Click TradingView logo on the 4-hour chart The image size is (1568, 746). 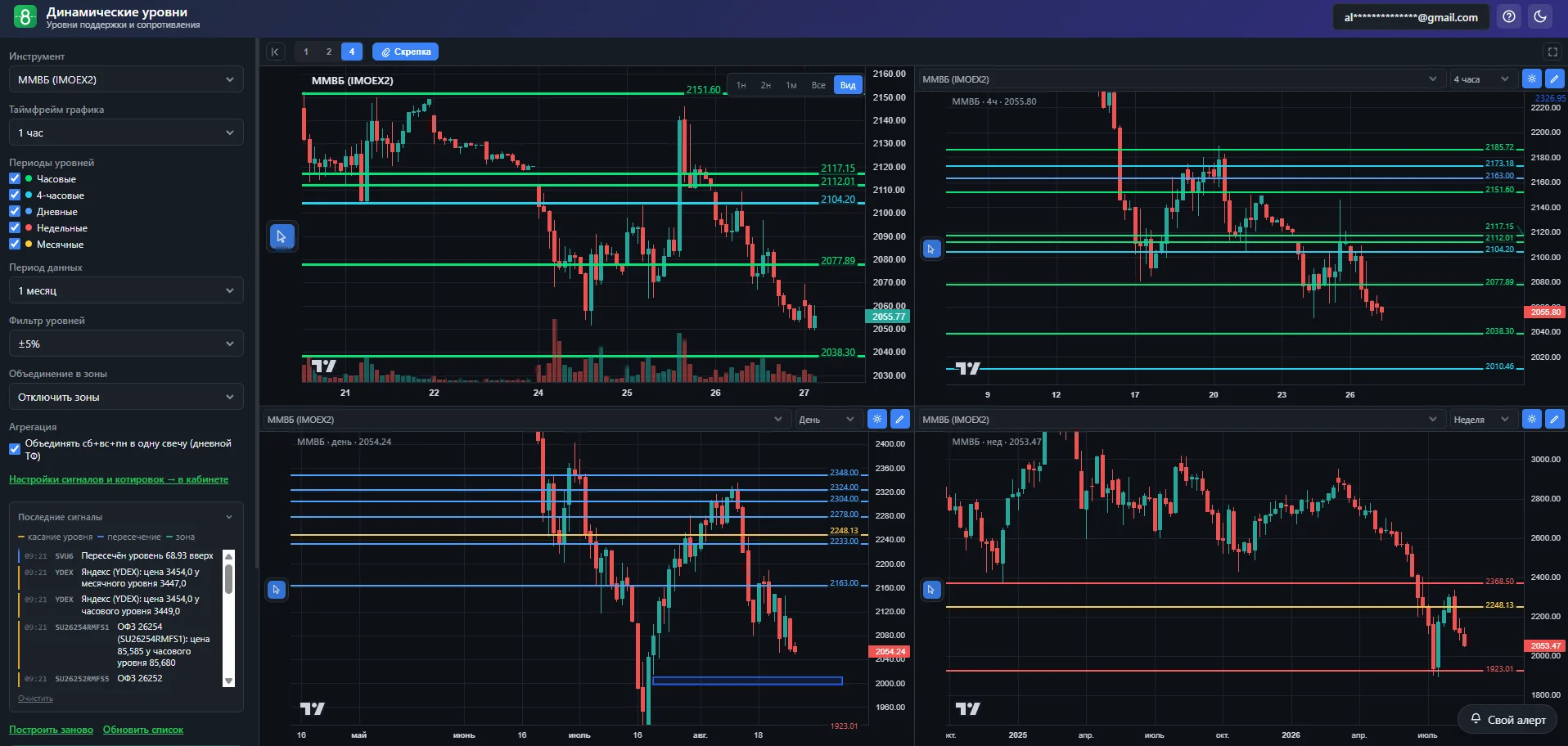967,368
